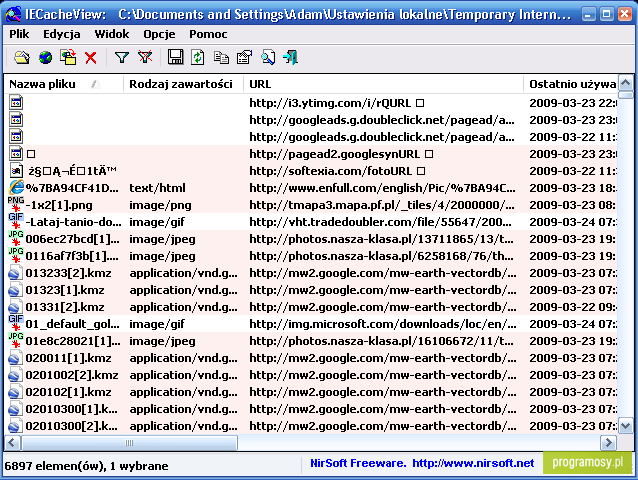Click Internet Explorer icon of %7BA94CF41D row
638x480 pixels.
point(16,188)
